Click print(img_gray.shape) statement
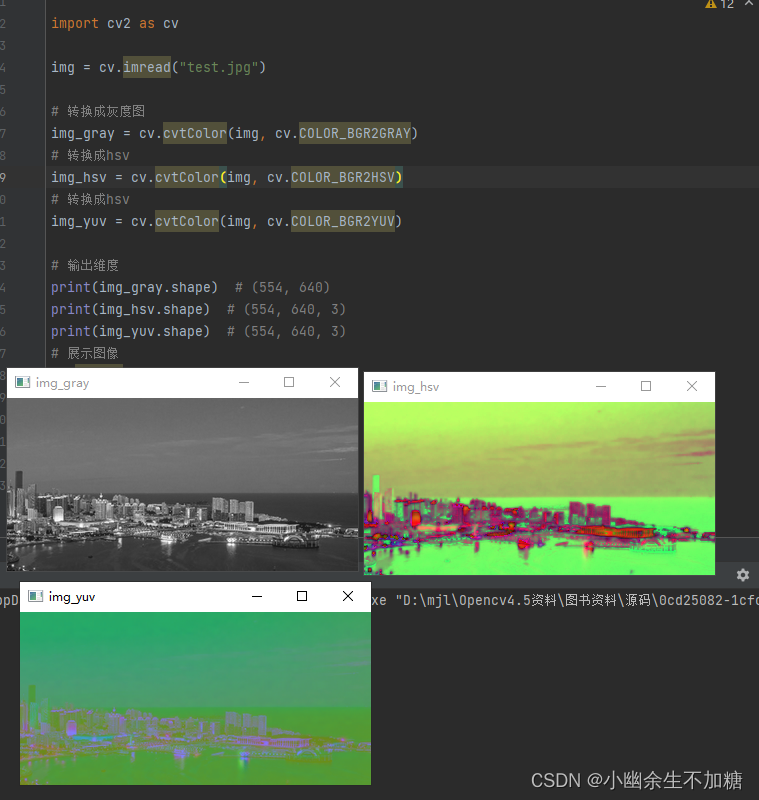Screen dimensions: 759x800 (x=134, y=287)
